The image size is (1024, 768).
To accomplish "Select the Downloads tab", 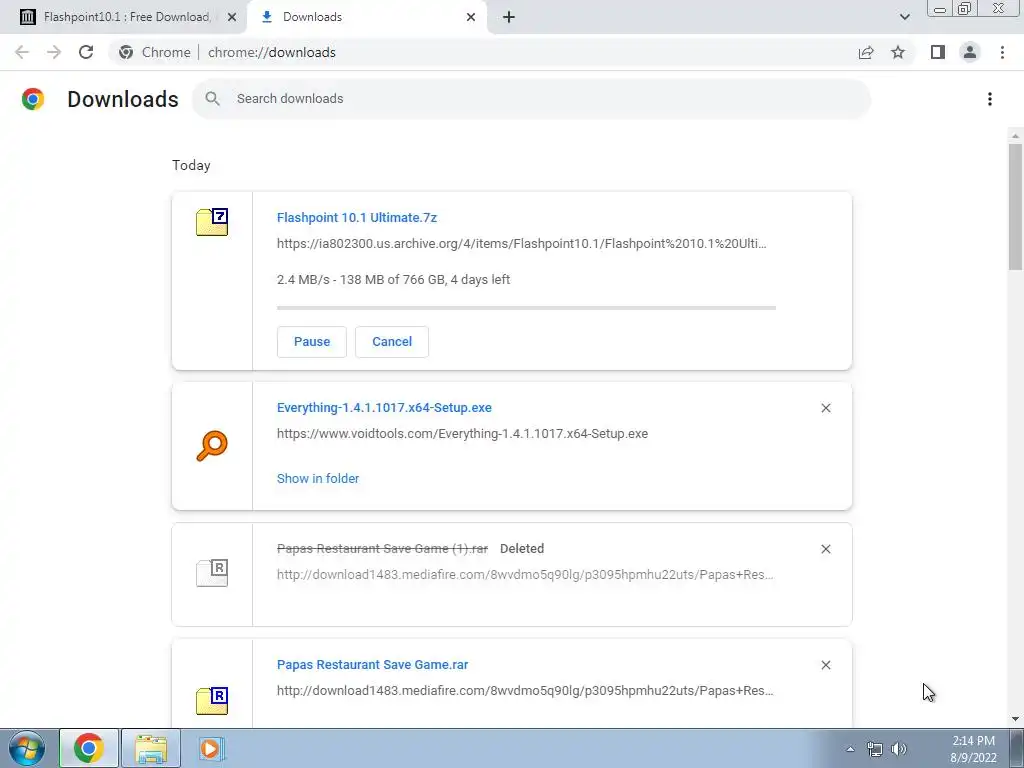I will tap(366, 17).
